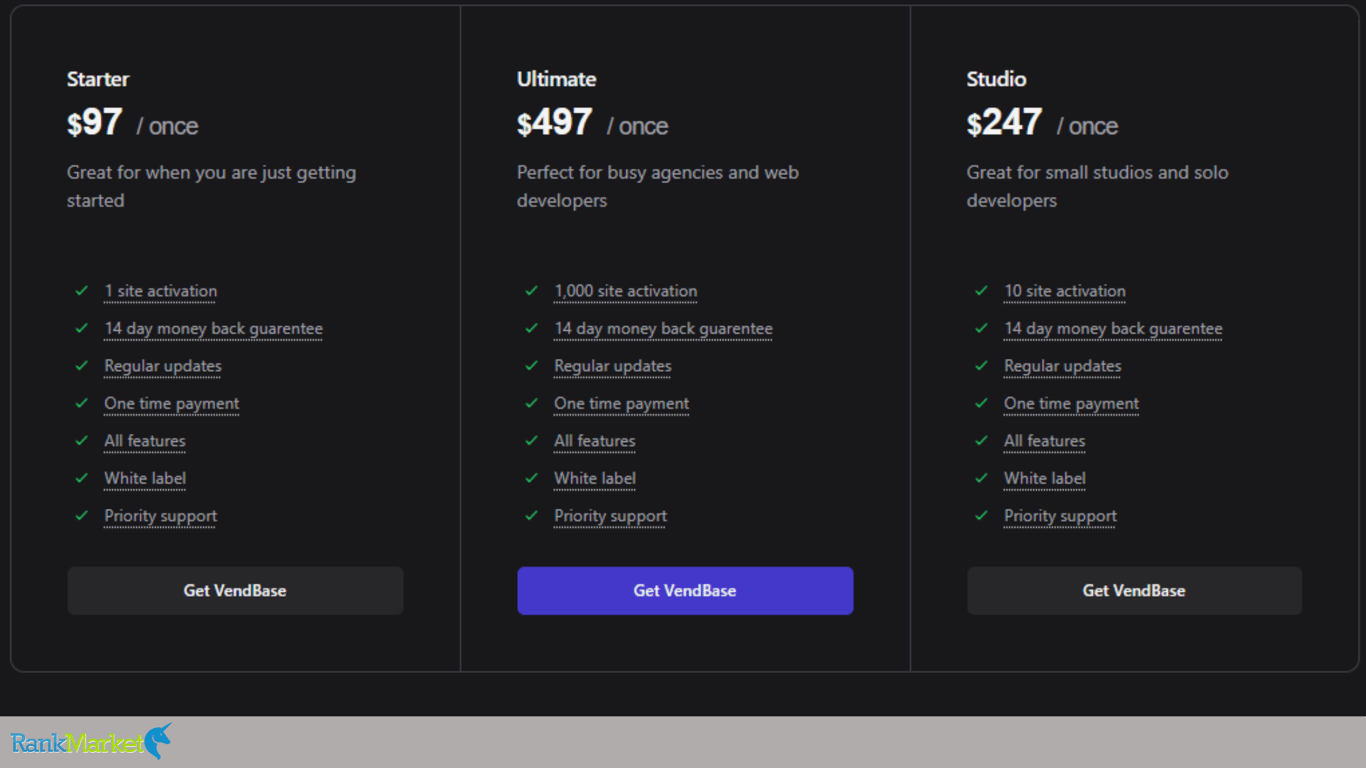Click 'One time payment' in Starter plan
The height and width of the screenshot is (768, 1366).
coord(172,404)
